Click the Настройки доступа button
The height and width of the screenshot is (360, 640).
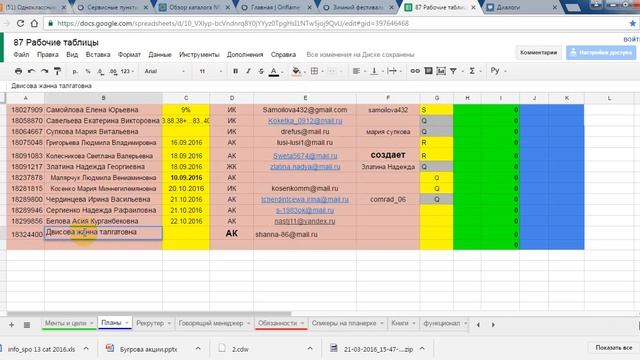(x=601, y=53)
